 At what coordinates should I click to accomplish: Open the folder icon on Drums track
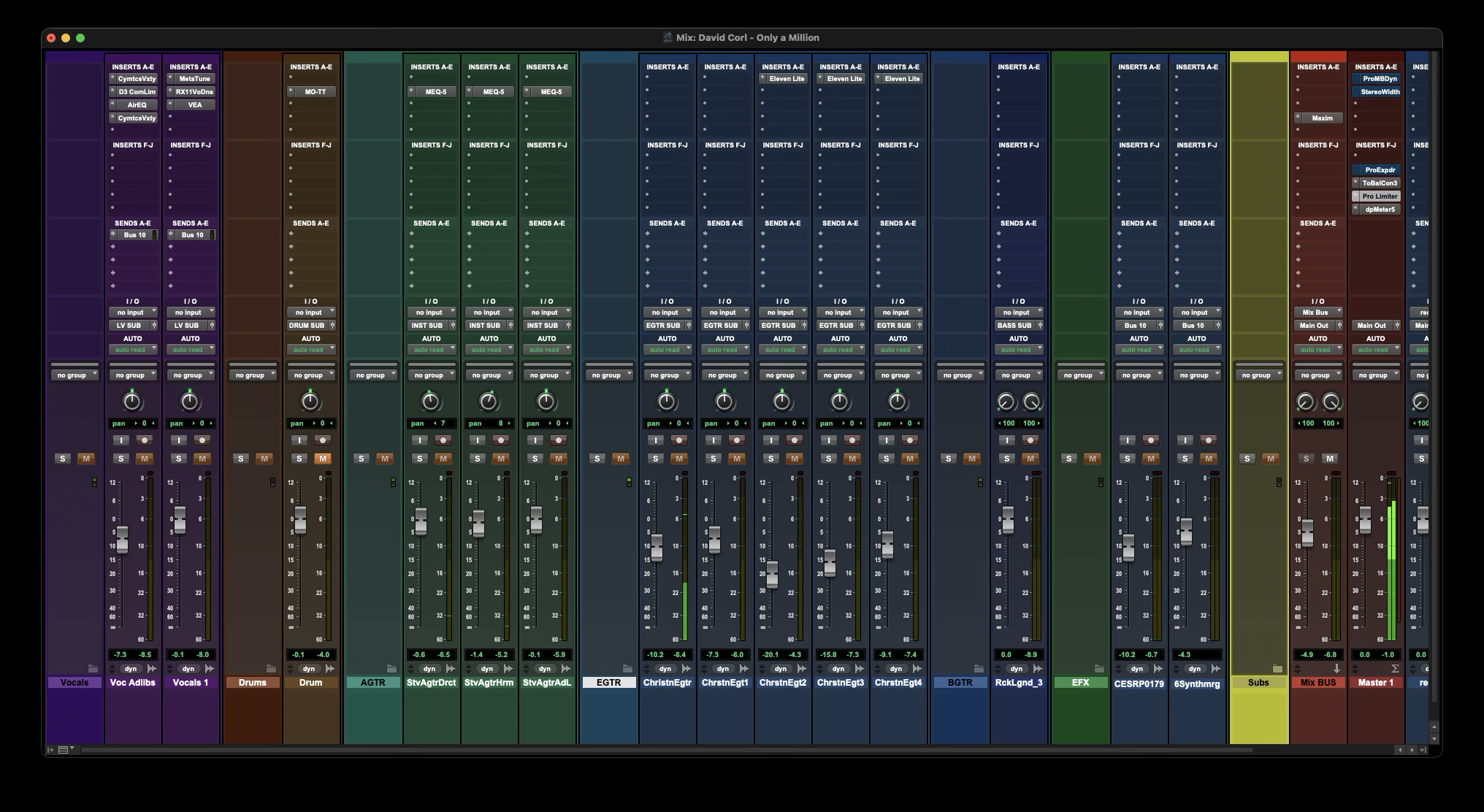[x=271, y=669]
